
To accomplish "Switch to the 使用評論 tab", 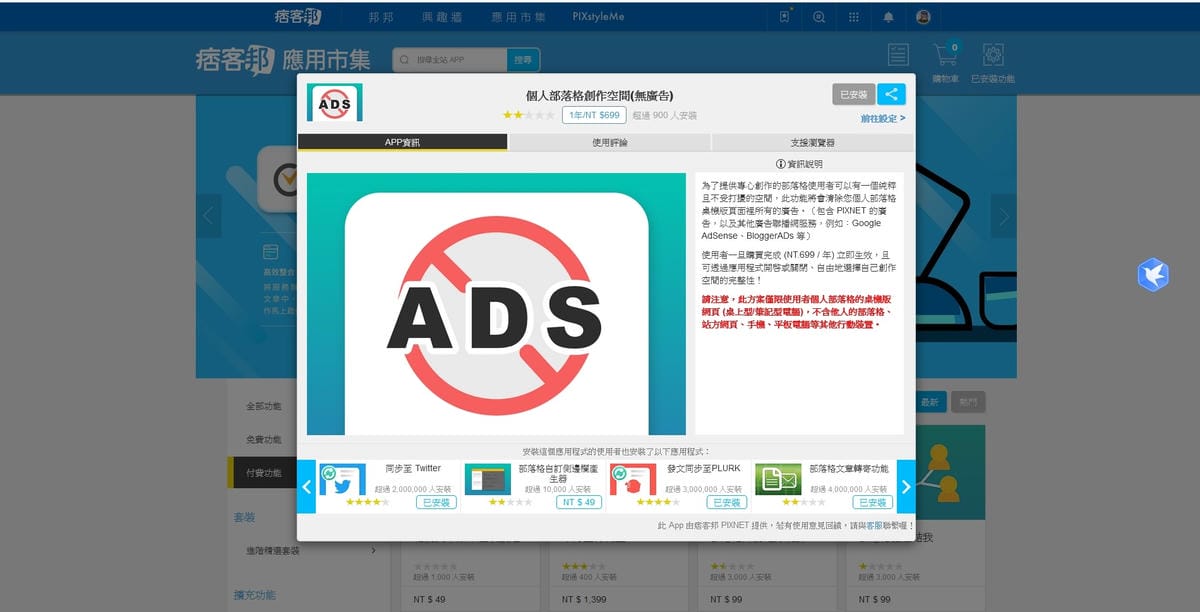I will click(x=610, y=143).
